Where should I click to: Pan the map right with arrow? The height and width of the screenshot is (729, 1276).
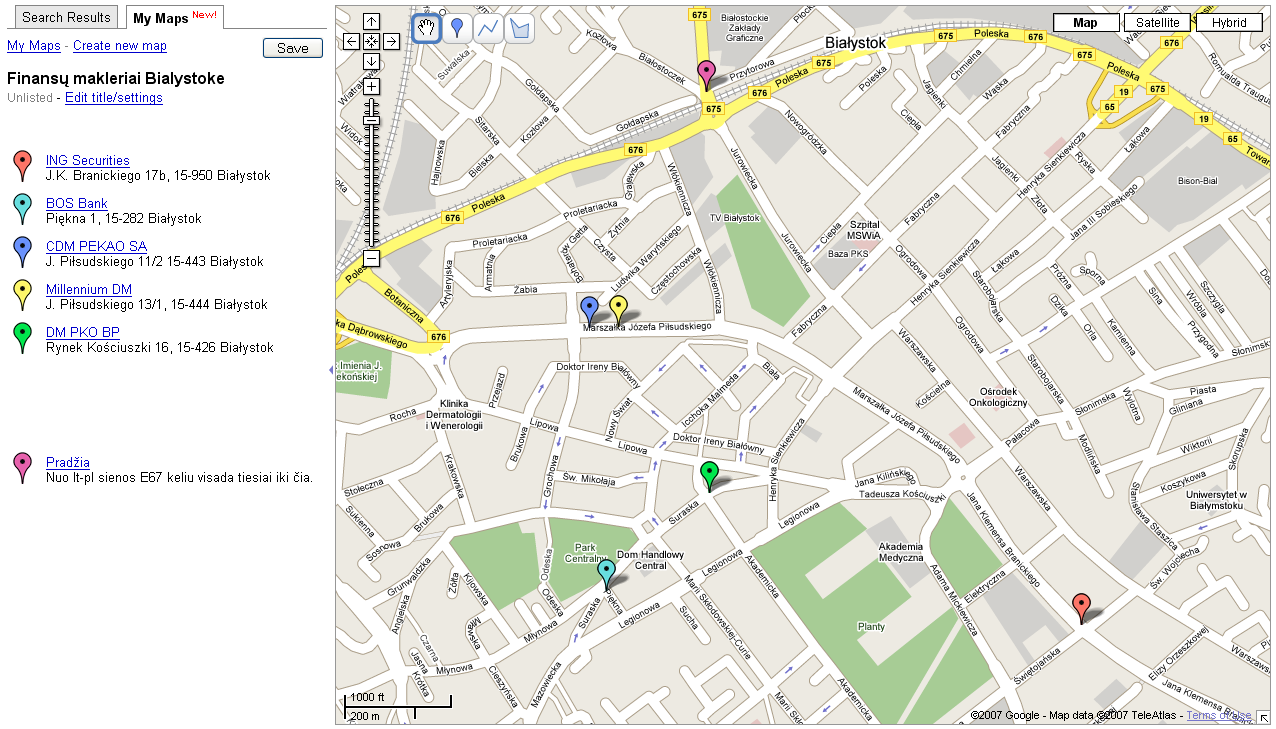pos(391,41)
